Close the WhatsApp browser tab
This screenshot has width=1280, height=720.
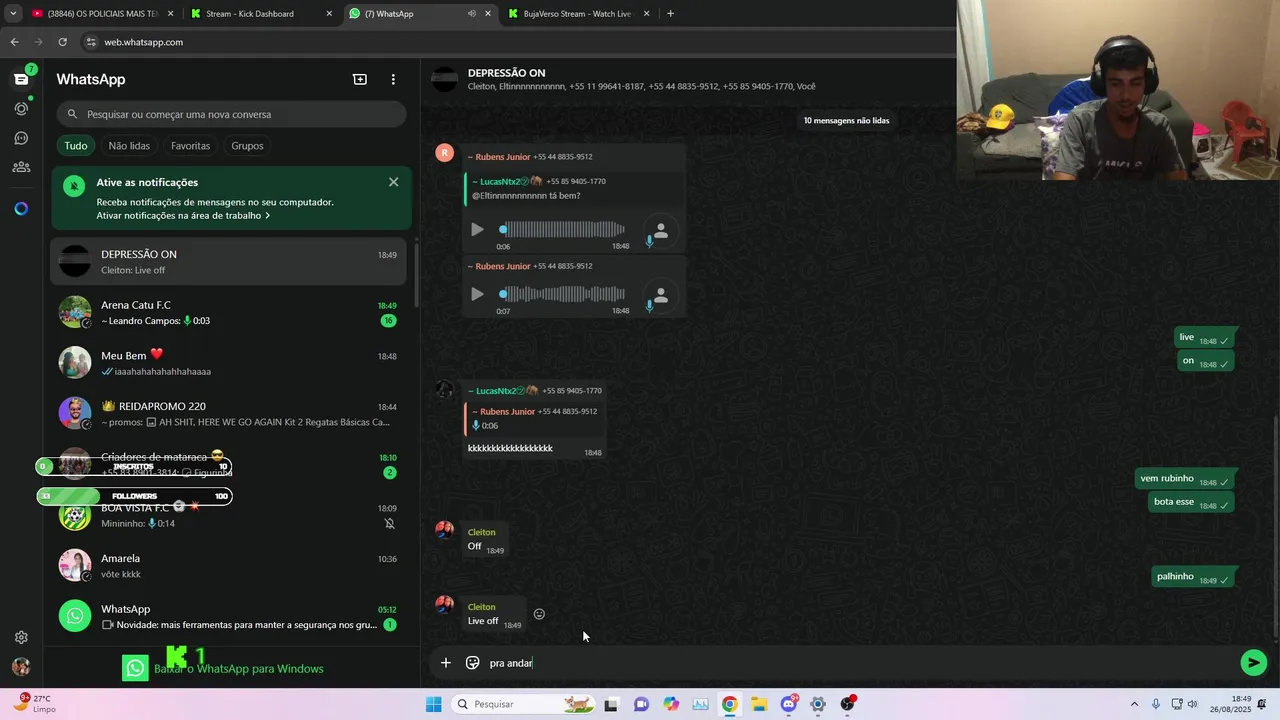pyautogui.click(x=488, y=14)
